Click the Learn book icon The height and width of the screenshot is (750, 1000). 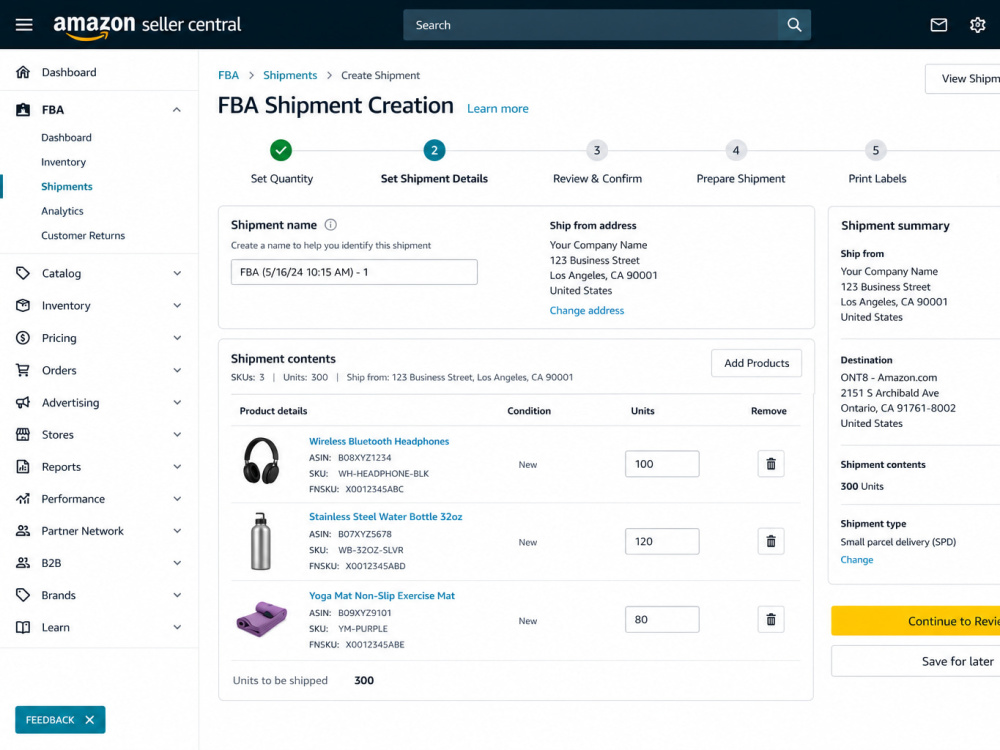click(23, 628)
